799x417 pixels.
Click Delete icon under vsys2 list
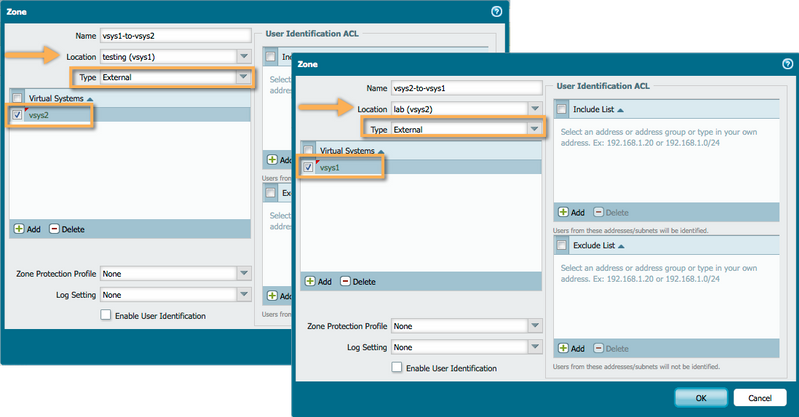54,229
